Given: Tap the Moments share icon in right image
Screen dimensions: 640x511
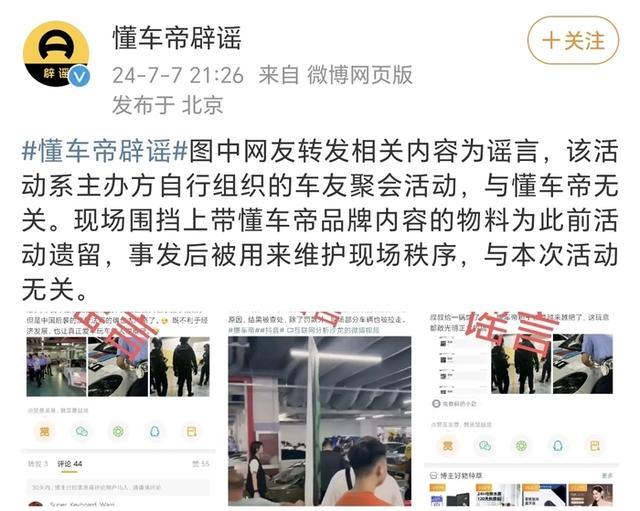Looking at the screenshot, I should coord(521,446).
